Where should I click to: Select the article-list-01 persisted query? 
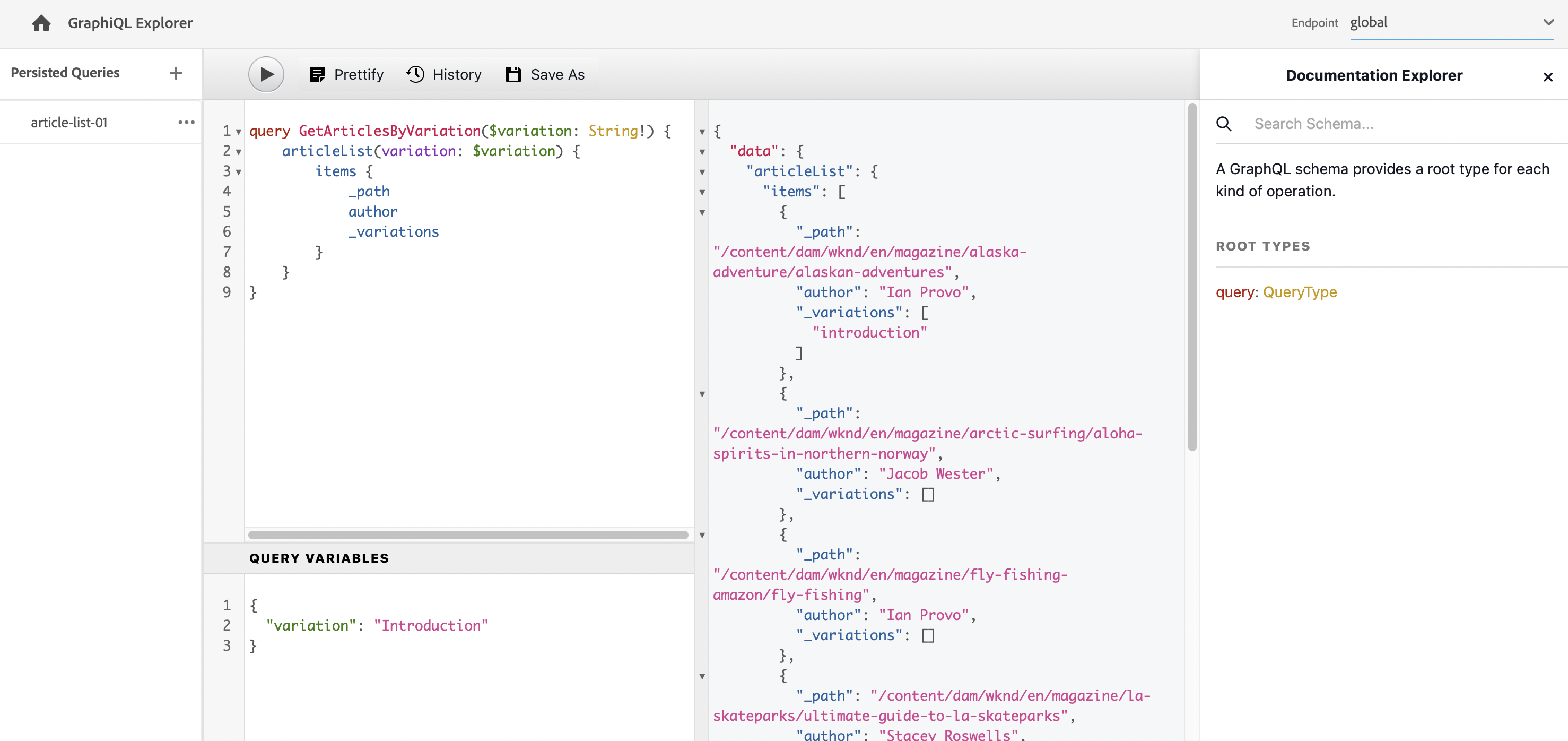(69, 123)
